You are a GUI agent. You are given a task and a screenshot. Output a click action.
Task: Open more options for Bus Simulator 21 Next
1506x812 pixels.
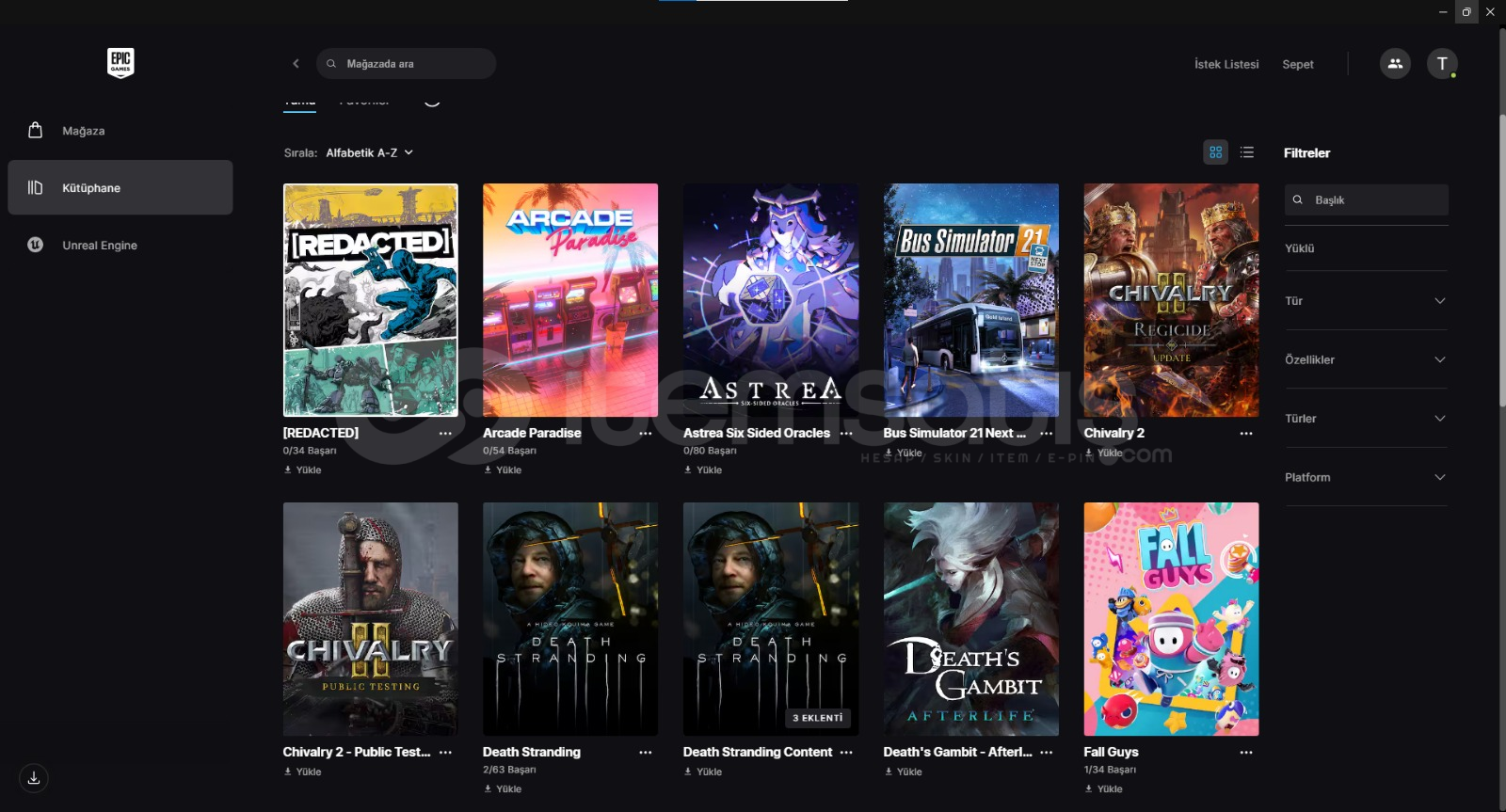pyautogui.click(x=1047, y=434)
